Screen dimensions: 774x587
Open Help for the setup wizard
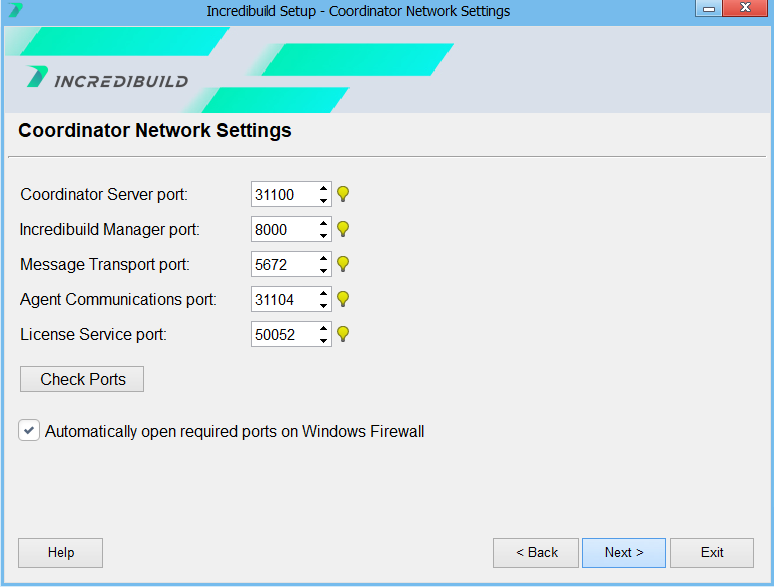point(61,553)
